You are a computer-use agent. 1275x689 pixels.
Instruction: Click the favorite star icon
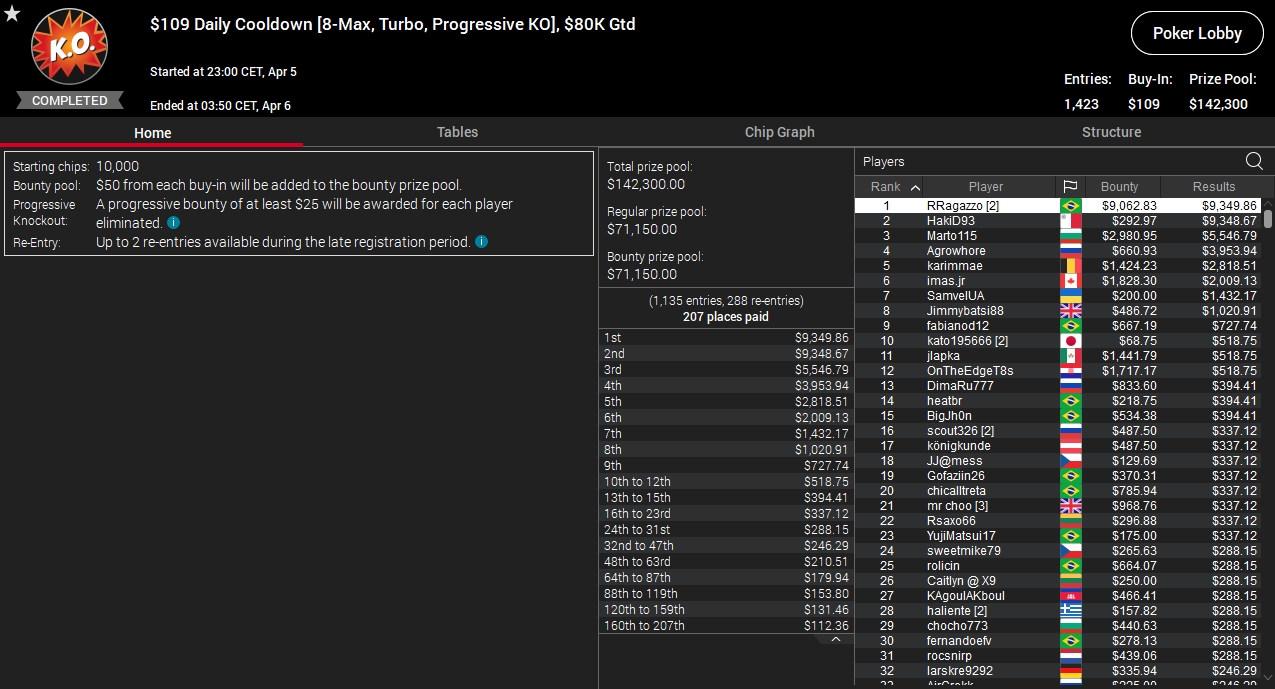coord(12,13)
